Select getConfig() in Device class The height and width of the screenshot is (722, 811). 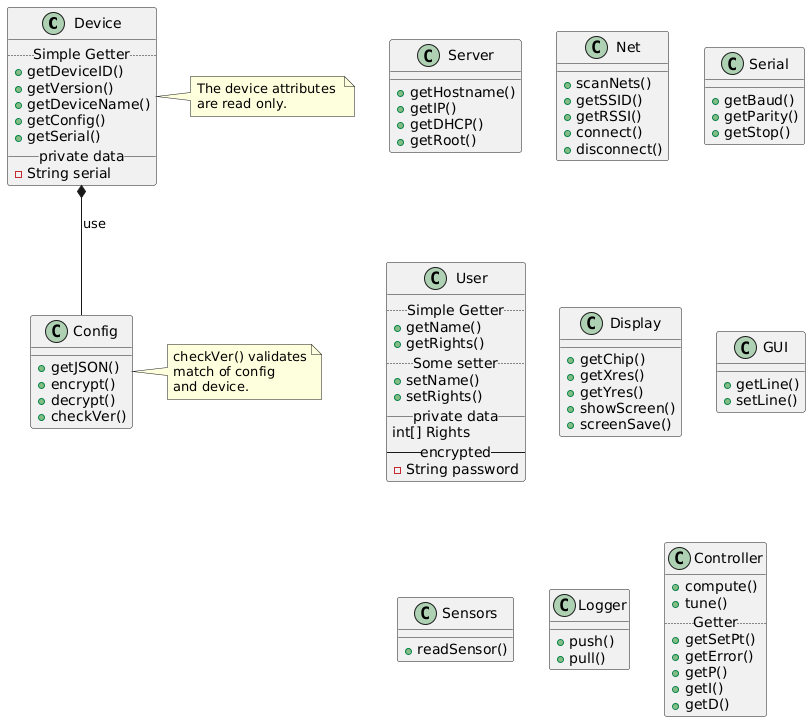66,121
